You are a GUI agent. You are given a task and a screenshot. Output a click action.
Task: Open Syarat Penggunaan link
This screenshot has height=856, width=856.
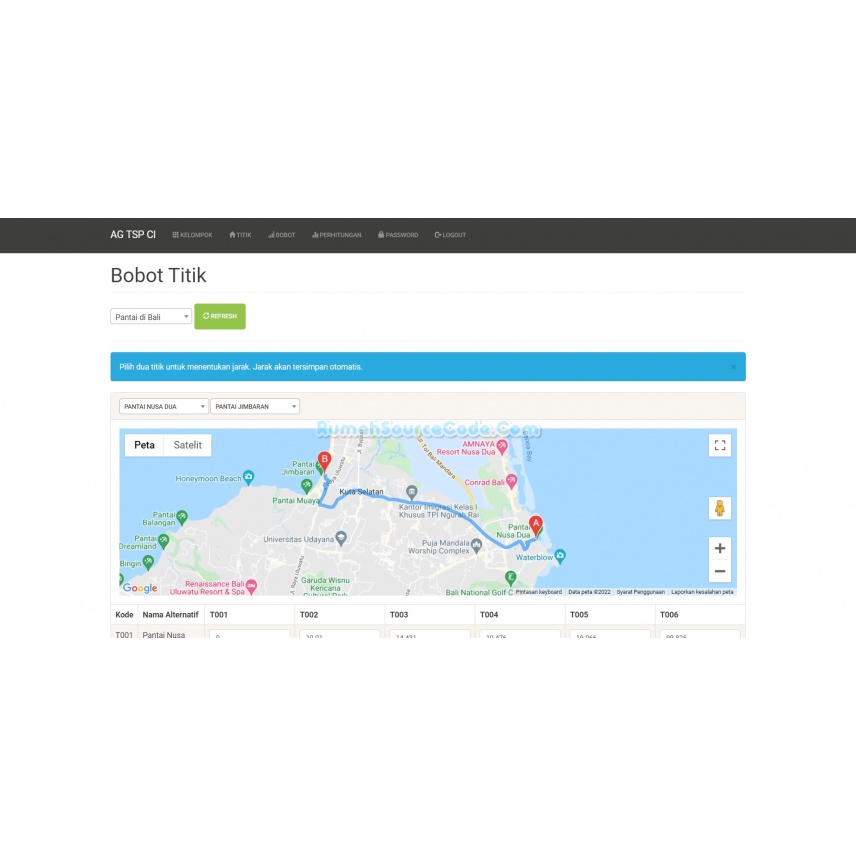(640, 592)
